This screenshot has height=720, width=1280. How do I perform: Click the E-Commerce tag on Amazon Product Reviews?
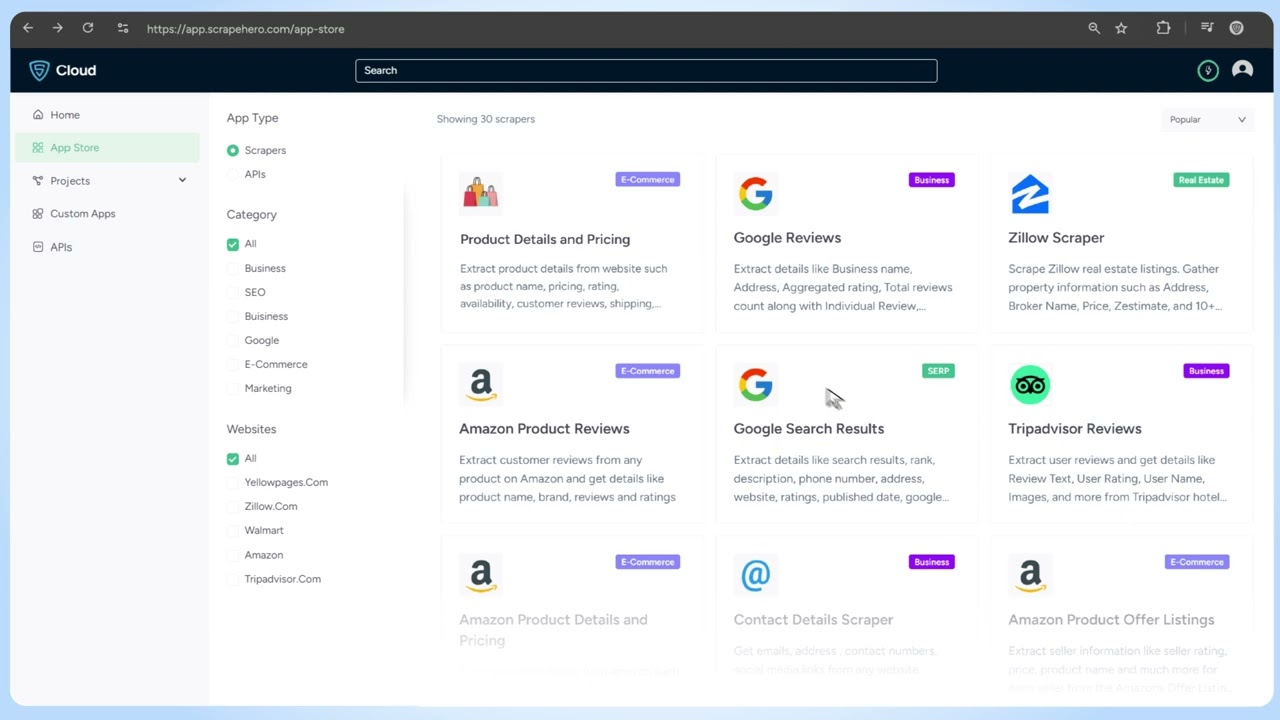(x=647, y=371)
